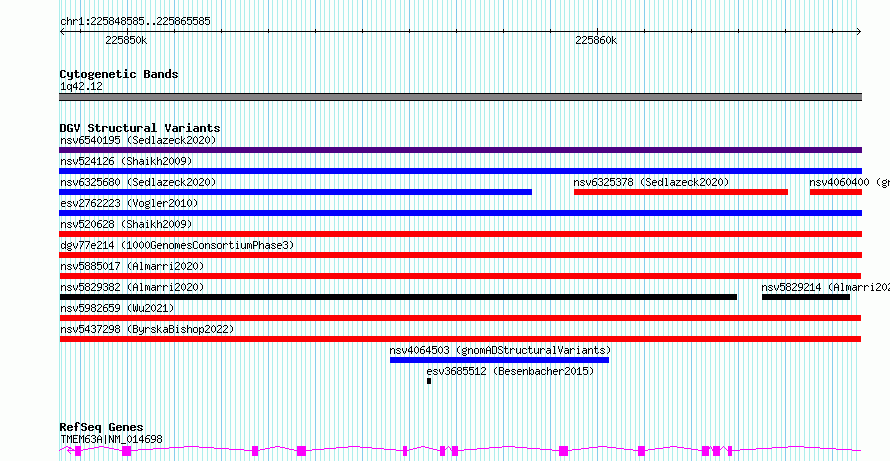Click the nsv6325680 (Sedlazeck2020) label
Screen dimensions: 890x461
138,182
